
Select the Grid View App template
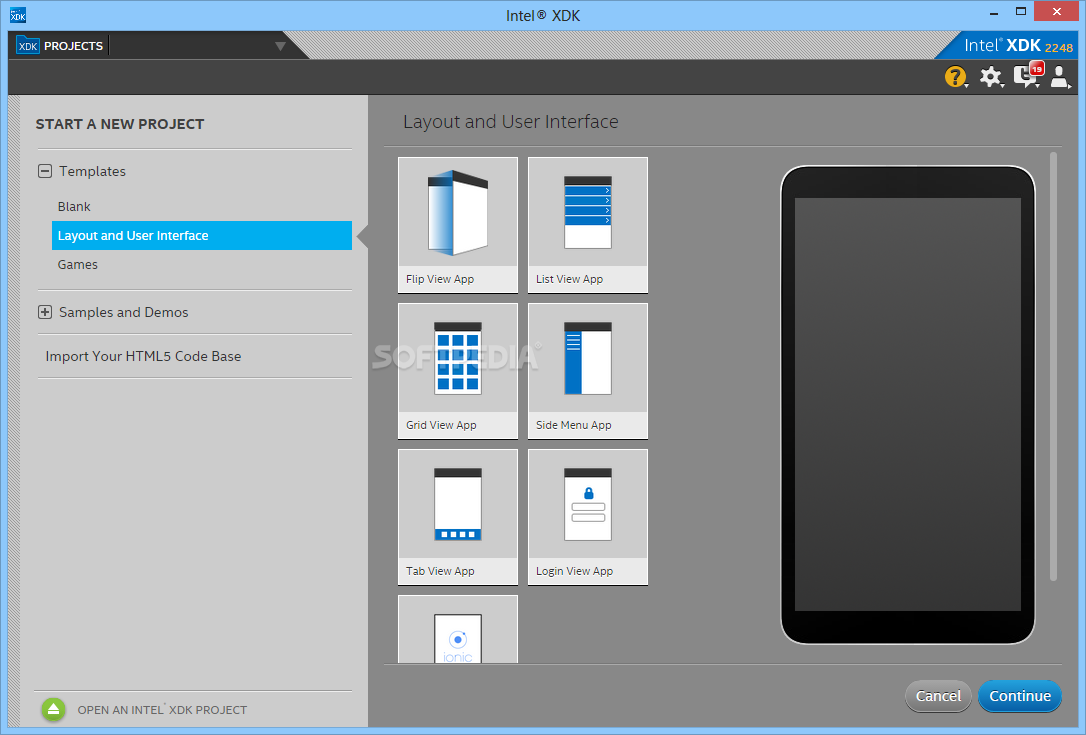point(458,371)
